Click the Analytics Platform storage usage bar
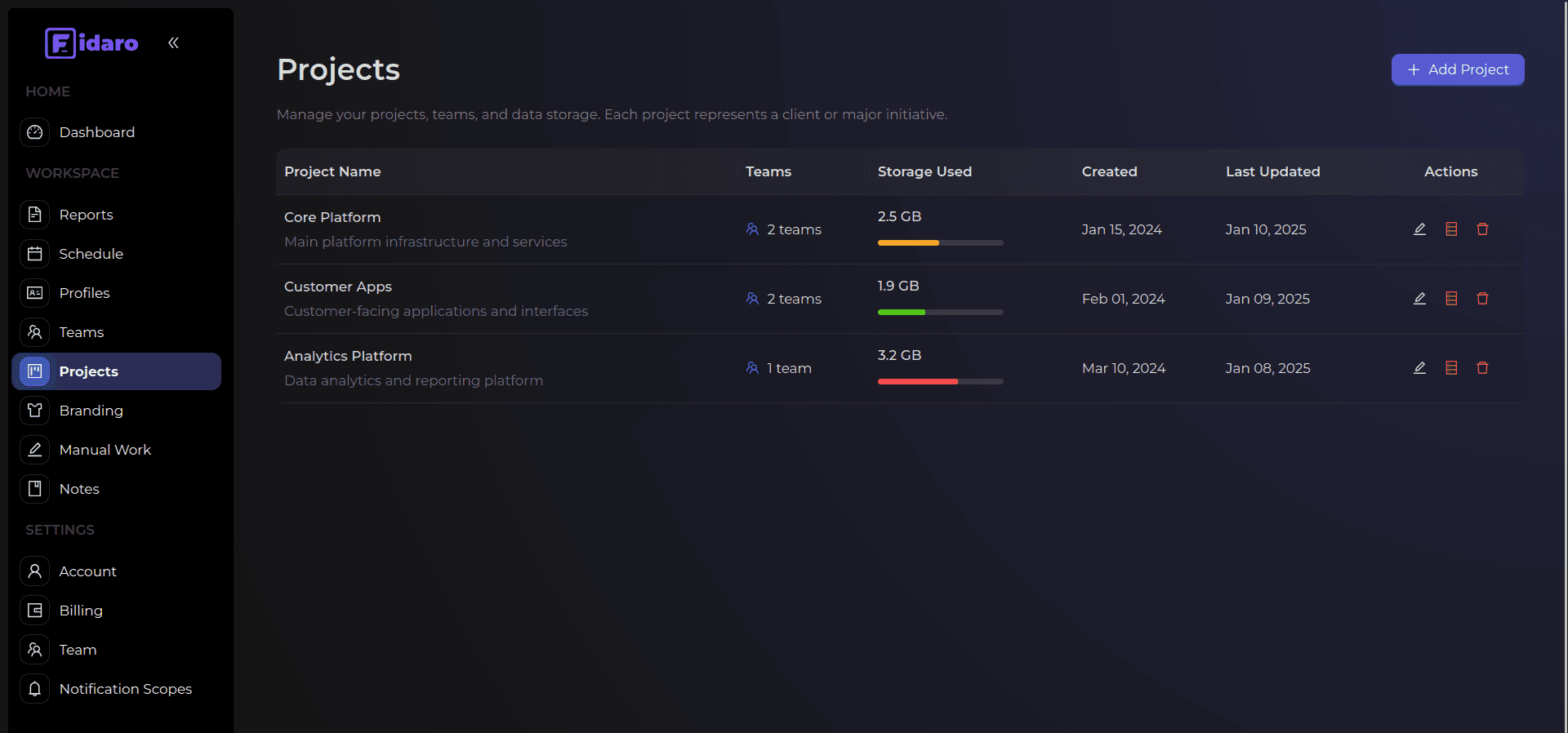The image size is (1568, 733). pyautogui.click(x=940, y=381)
